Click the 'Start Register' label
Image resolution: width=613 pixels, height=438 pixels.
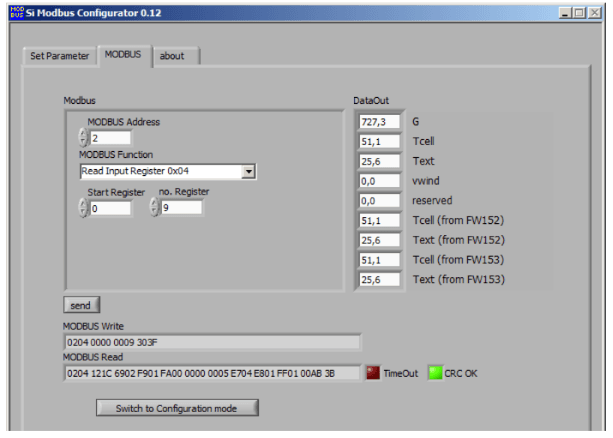click(116, 192)
